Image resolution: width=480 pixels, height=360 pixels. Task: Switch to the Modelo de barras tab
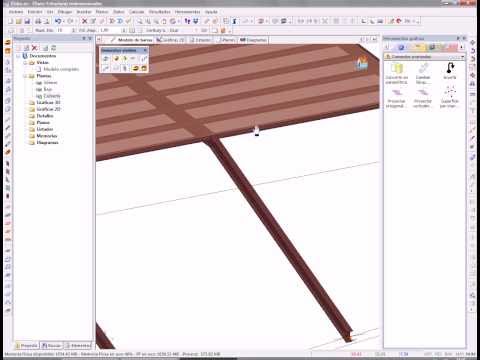click(132, 40)
